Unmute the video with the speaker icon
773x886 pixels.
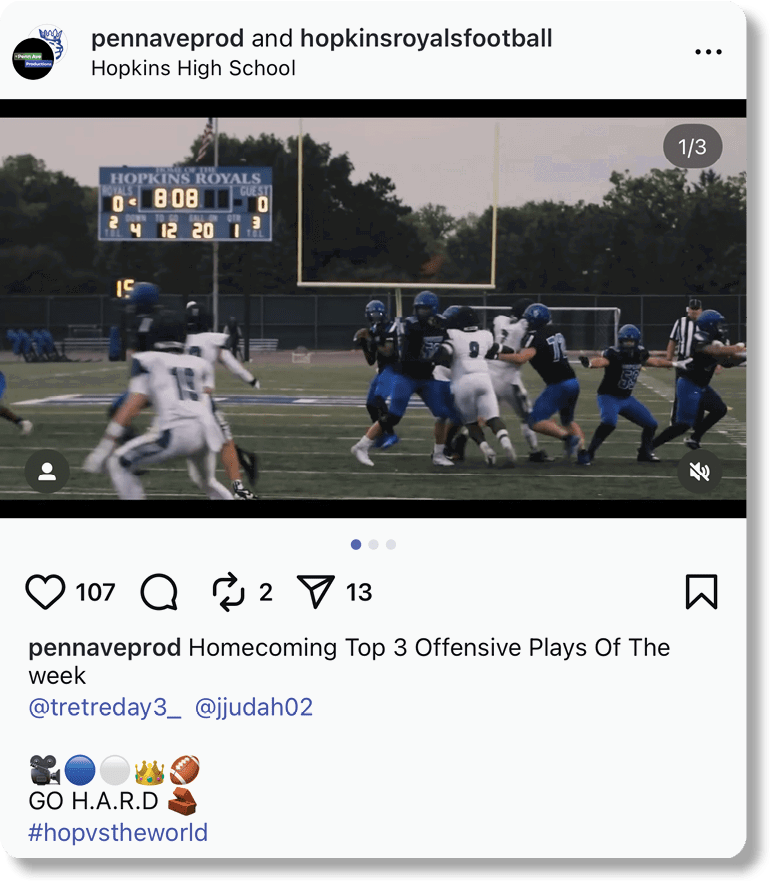(x=700, y=471)
